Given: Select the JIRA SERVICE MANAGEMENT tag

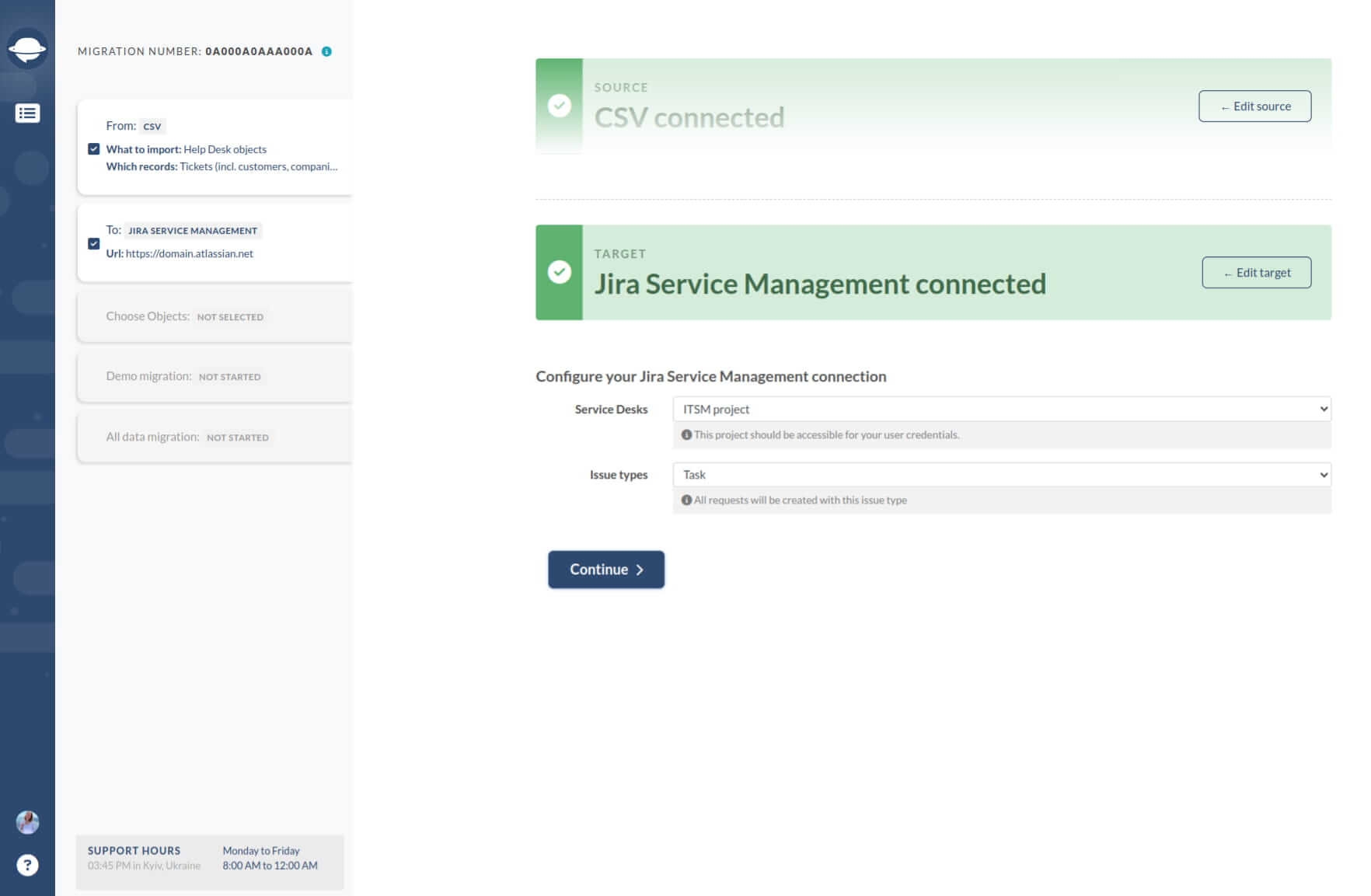Looking at the screenshot, I should click(193, 231).
